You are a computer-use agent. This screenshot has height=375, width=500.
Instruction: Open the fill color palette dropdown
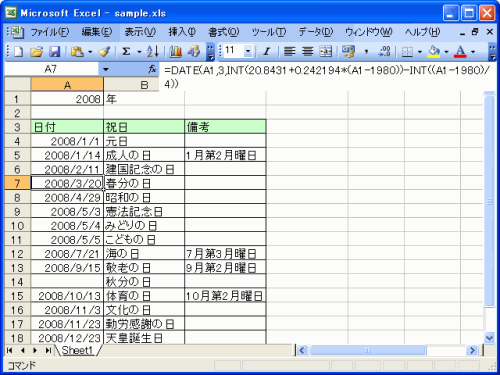click(x=446, y=52)
